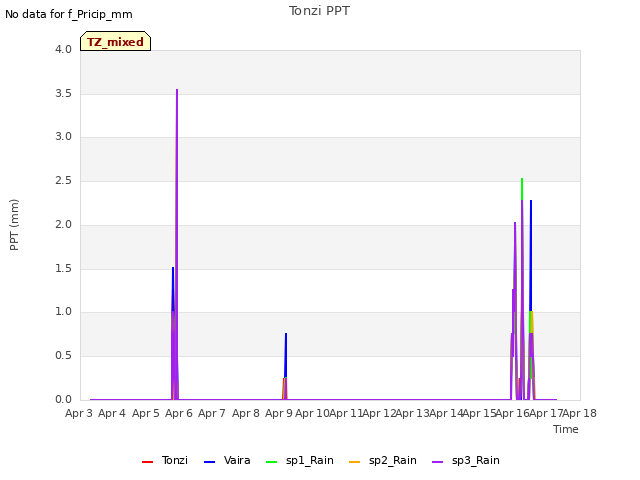Click the 0.0 y-axis tick label

[x=63, y=399]
